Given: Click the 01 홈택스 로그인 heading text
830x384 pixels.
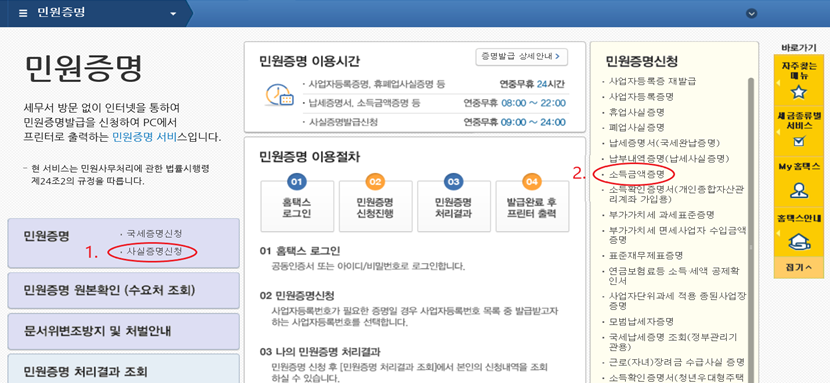Looking at the screenshot, I should 300,251.
